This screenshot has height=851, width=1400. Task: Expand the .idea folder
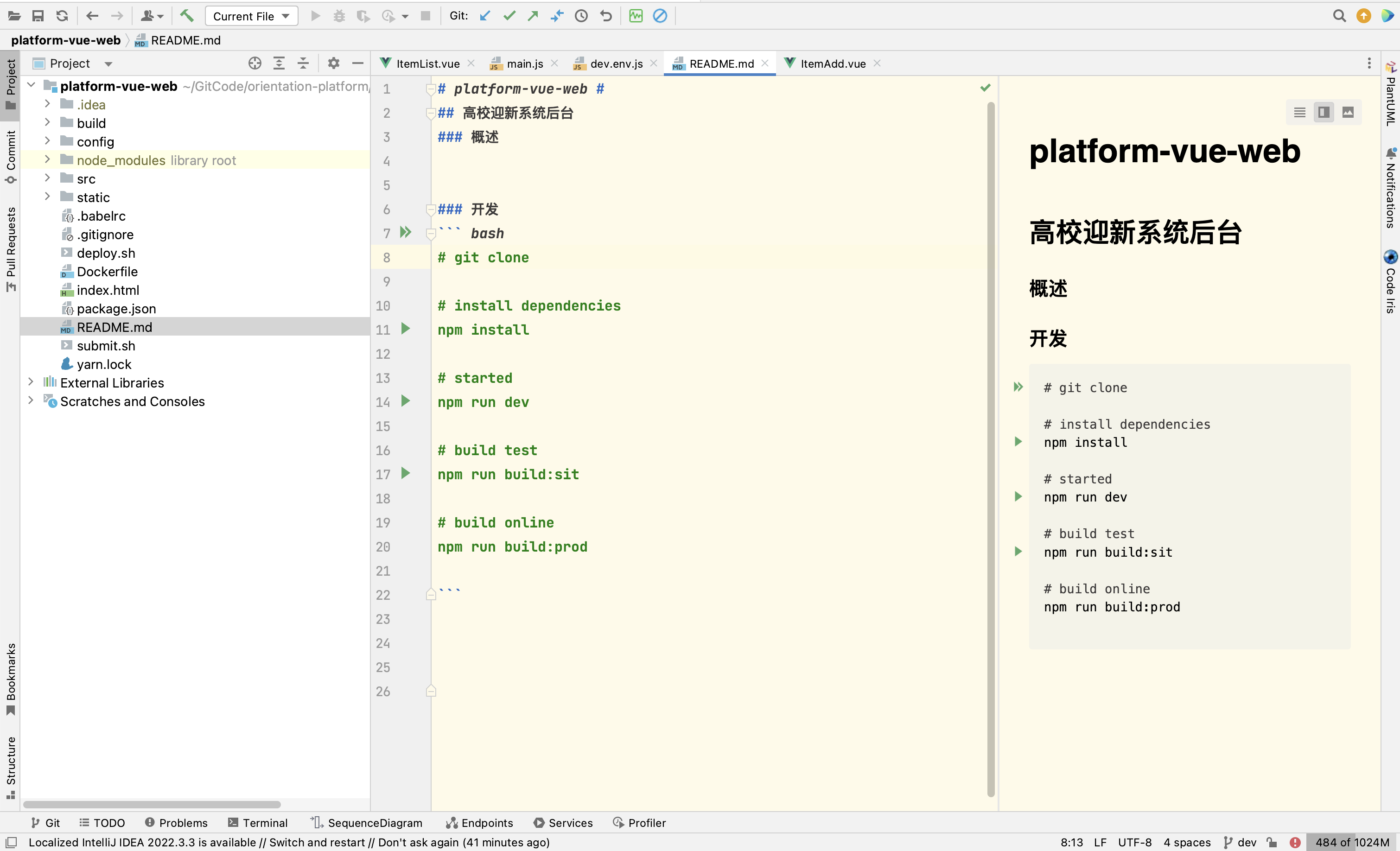48,105
